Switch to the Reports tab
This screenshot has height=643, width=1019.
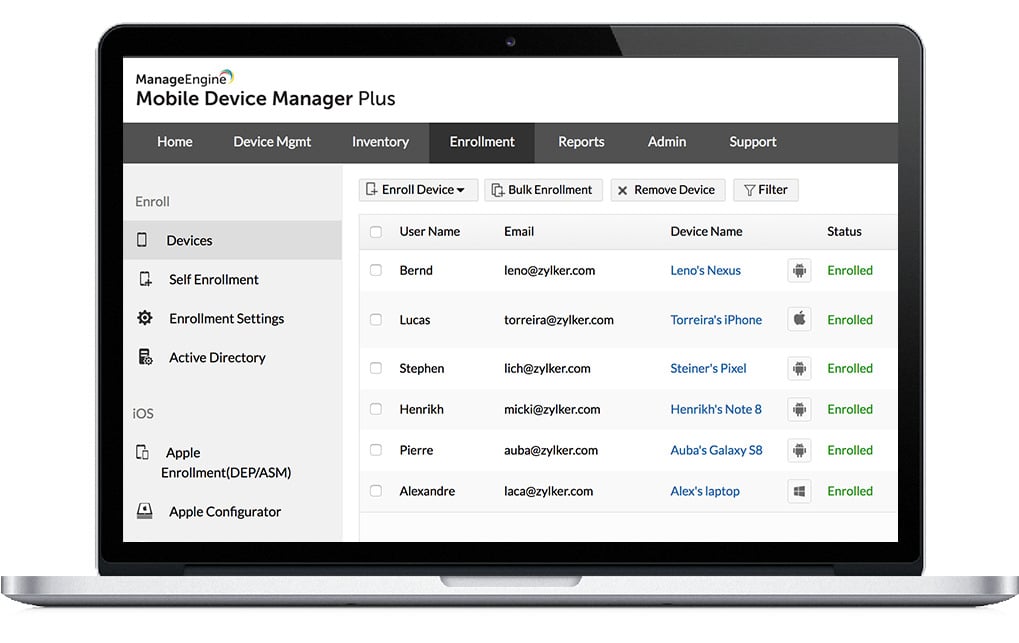pyautogui.click(x=580, y=142)
